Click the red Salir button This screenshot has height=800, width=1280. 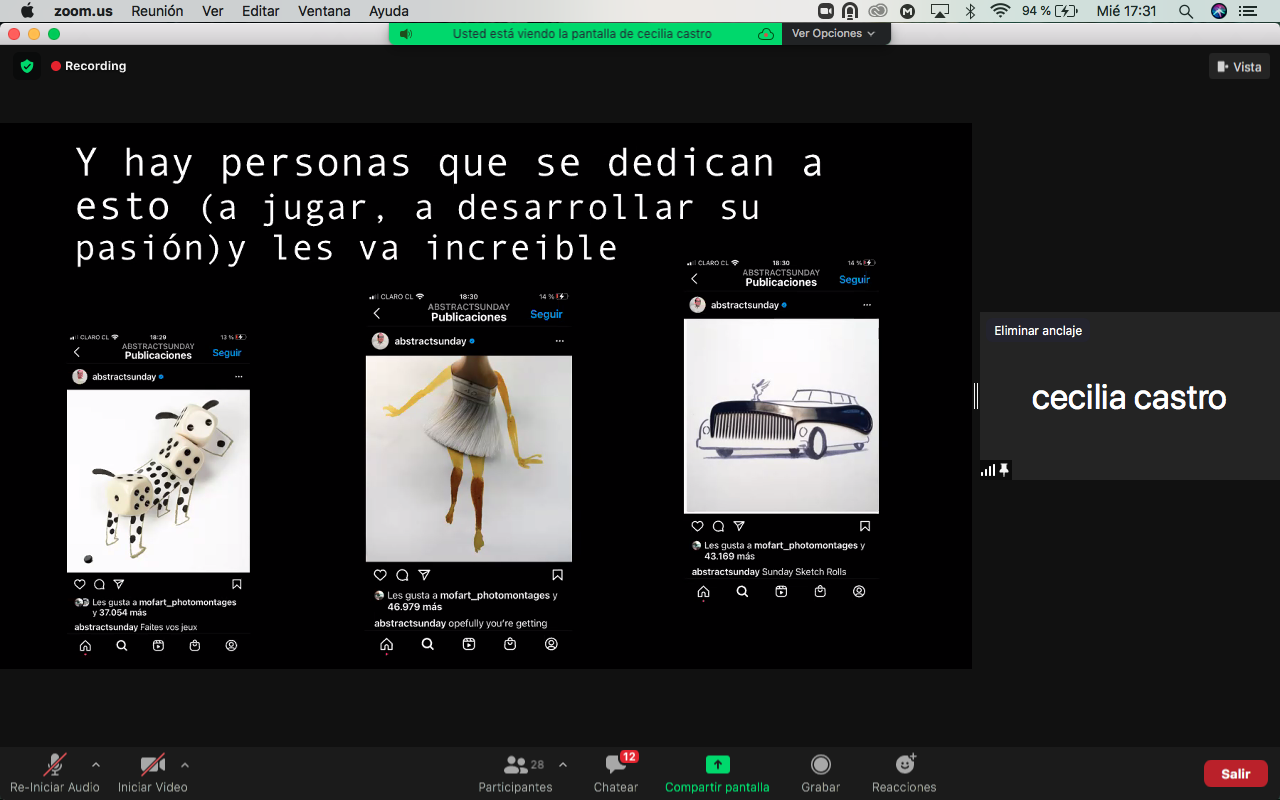[1236, 773]
